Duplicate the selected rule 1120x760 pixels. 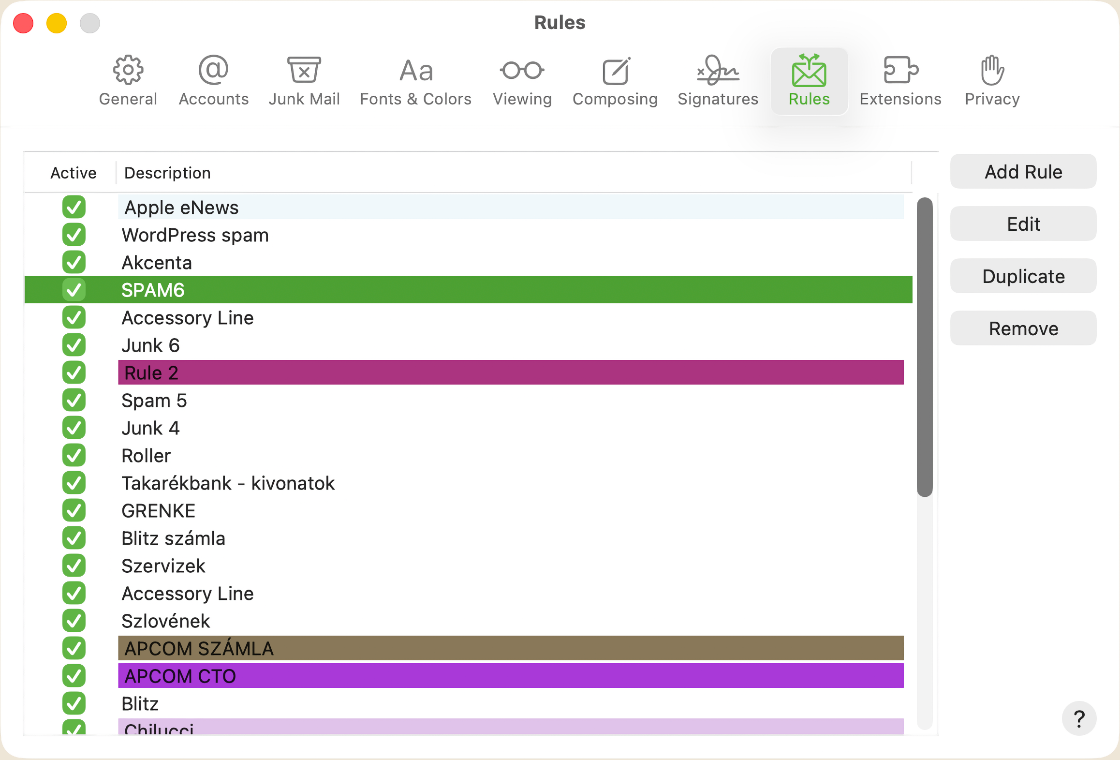tap(1023, 277)
